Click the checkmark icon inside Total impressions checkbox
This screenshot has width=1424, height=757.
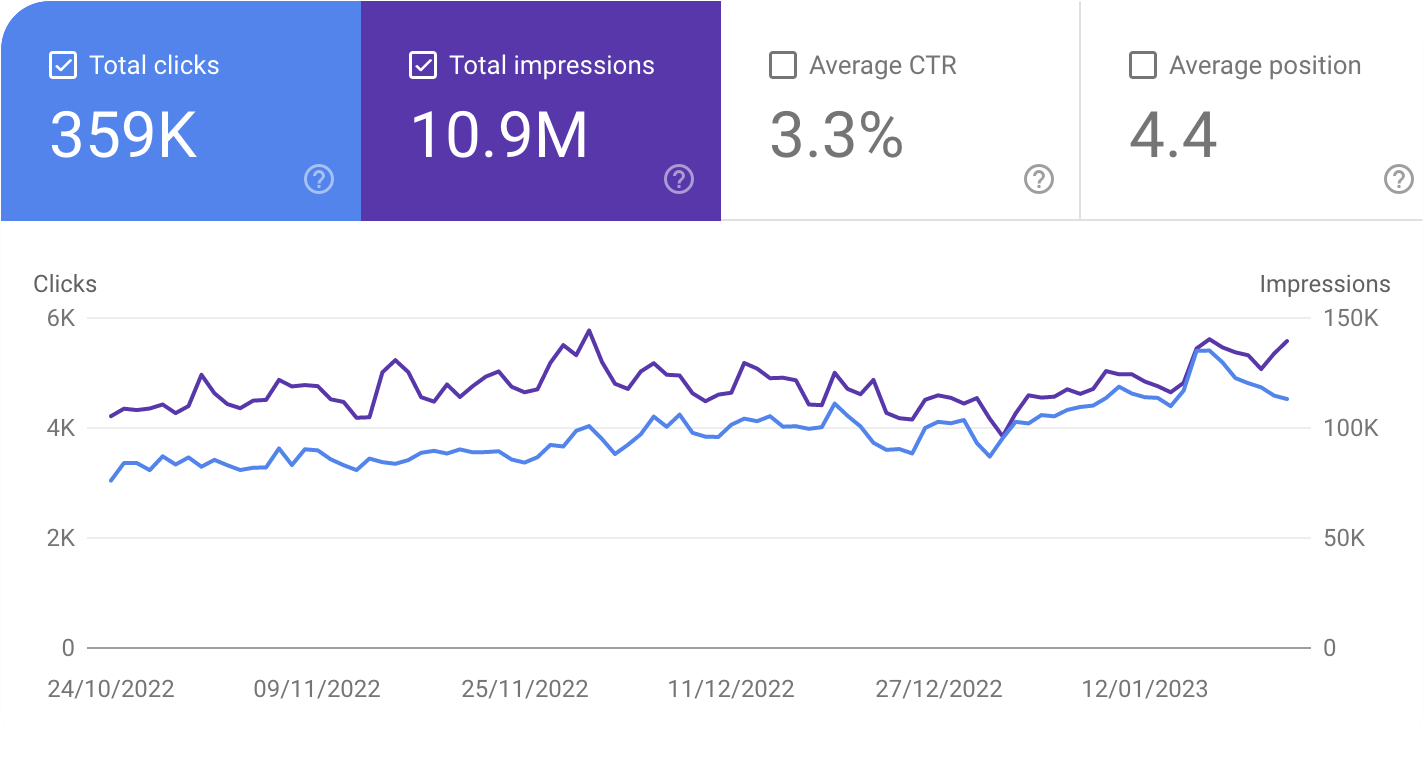[421, 64]
